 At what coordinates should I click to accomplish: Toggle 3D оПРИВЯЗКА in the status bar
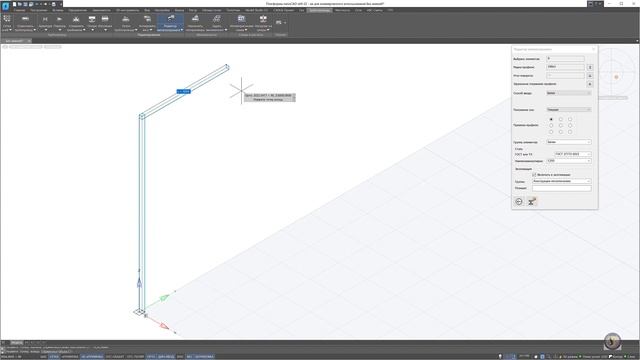pos(92,357)
